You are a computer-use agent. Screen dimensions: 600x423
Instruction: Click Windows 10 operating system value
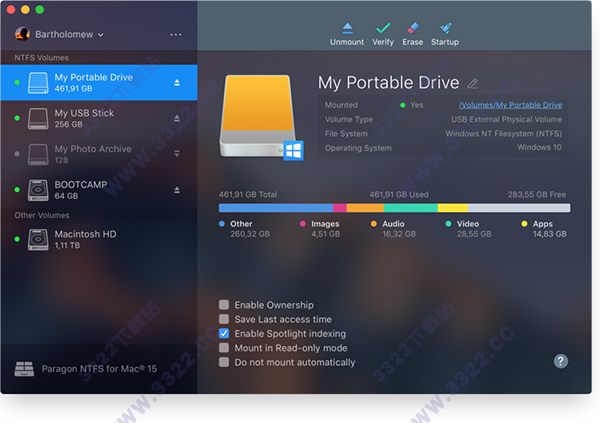coord(539,147)
